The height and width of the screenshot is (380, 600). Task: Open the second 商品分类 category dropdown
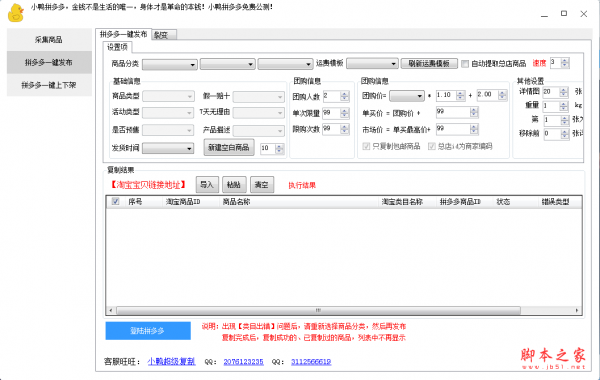click(228, 64)
